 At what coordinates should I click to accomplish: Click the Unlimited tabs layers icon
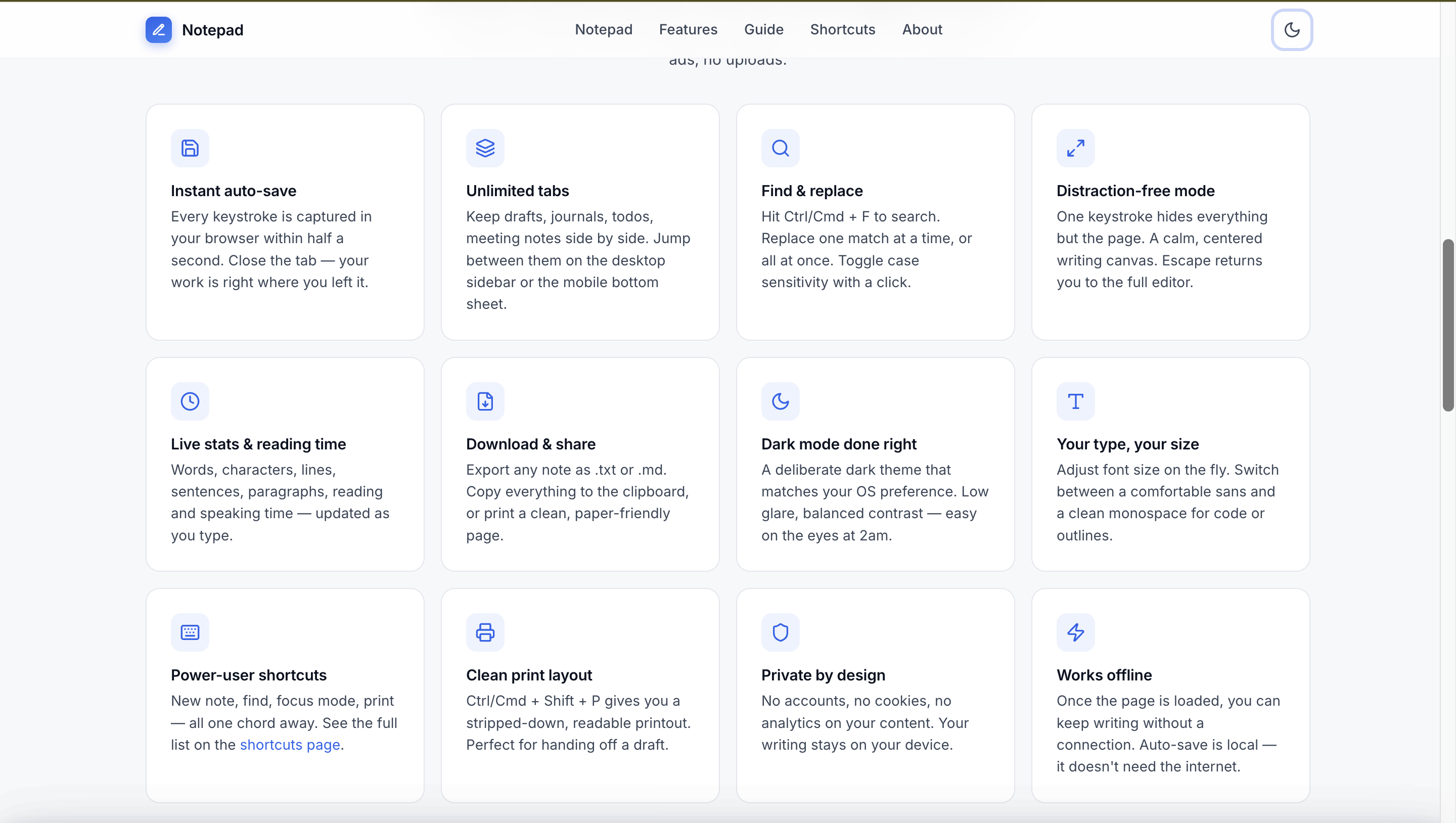pos(485,148)
